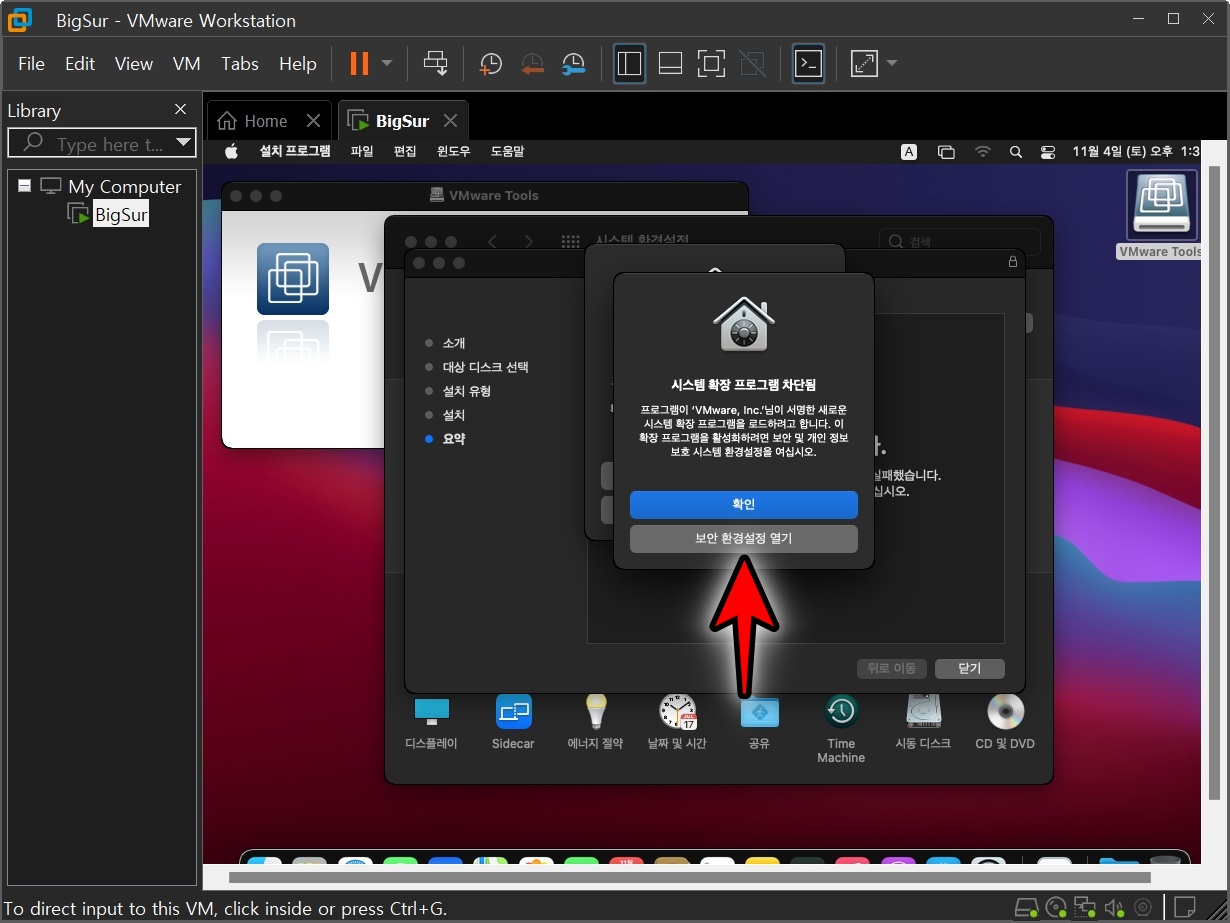Image resolution: width=1230 pixels, height=923 pixels.
Task: Click the send Ctrl+Alt+Del toolbar icon
Action: (436, 64)
